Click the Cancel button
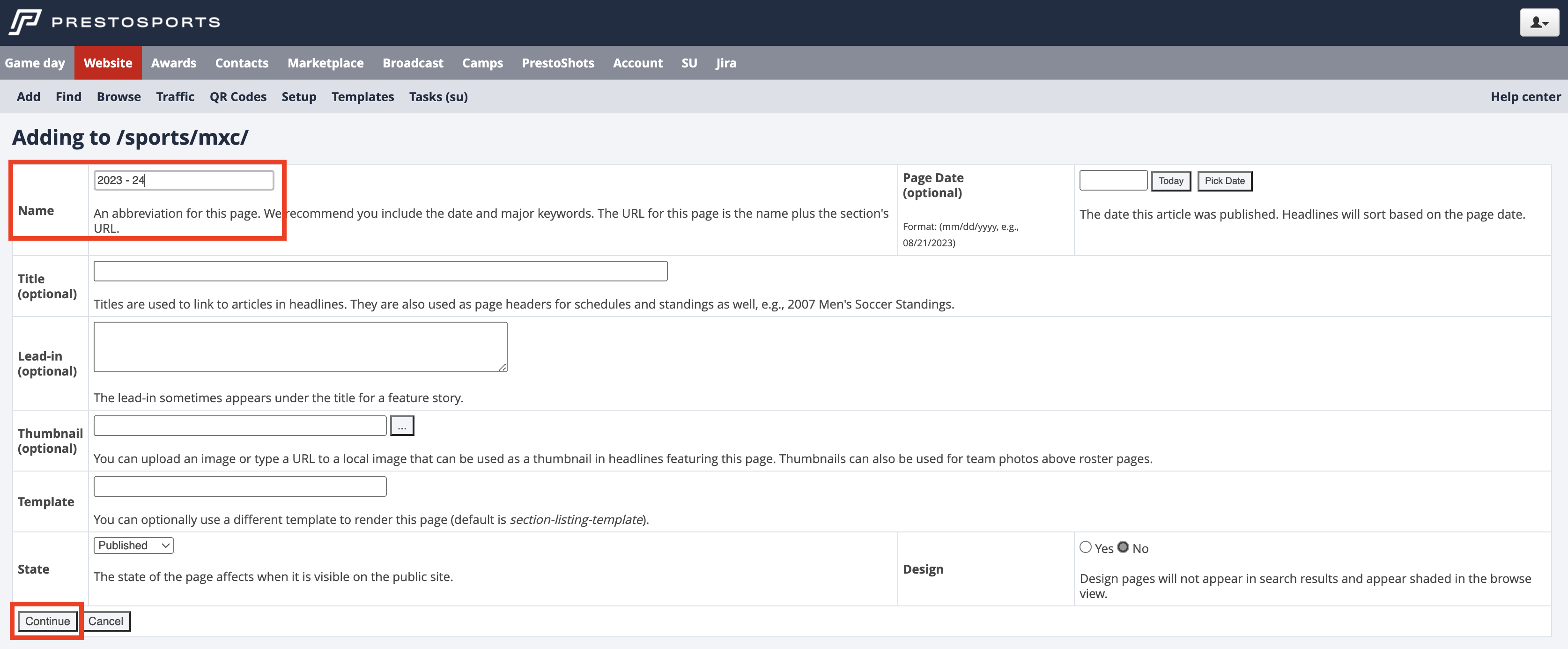This screenshot has width=1568, height=649. coord(106,621)
